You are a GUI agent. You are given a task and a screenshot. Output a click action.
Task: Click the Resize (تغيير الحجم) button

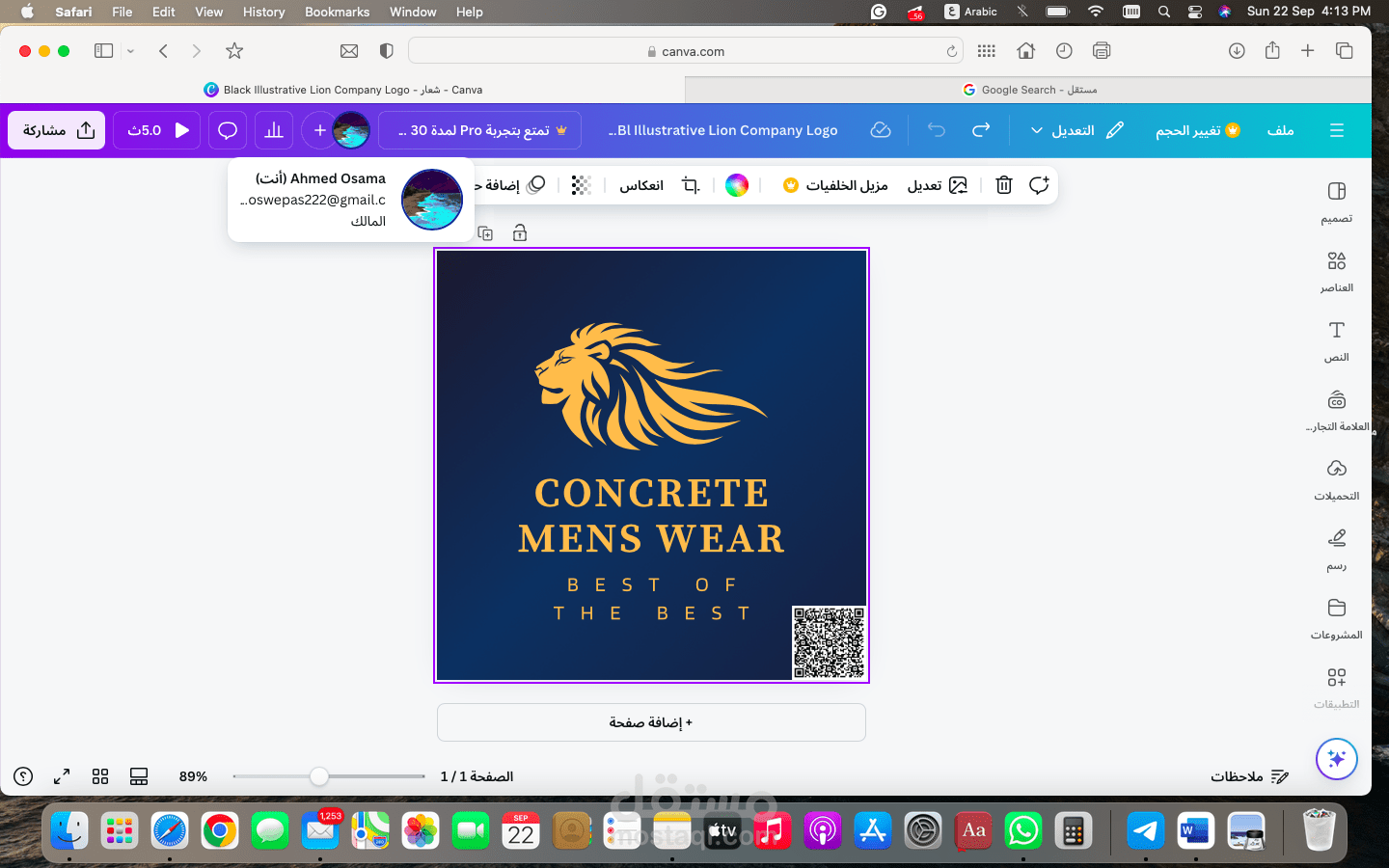pos(1197,130)
